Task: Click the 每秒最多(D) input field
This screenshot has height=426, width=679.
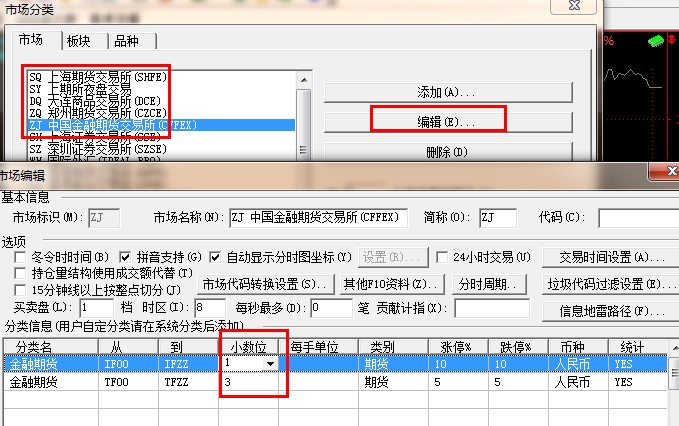Action: point(331,308)
